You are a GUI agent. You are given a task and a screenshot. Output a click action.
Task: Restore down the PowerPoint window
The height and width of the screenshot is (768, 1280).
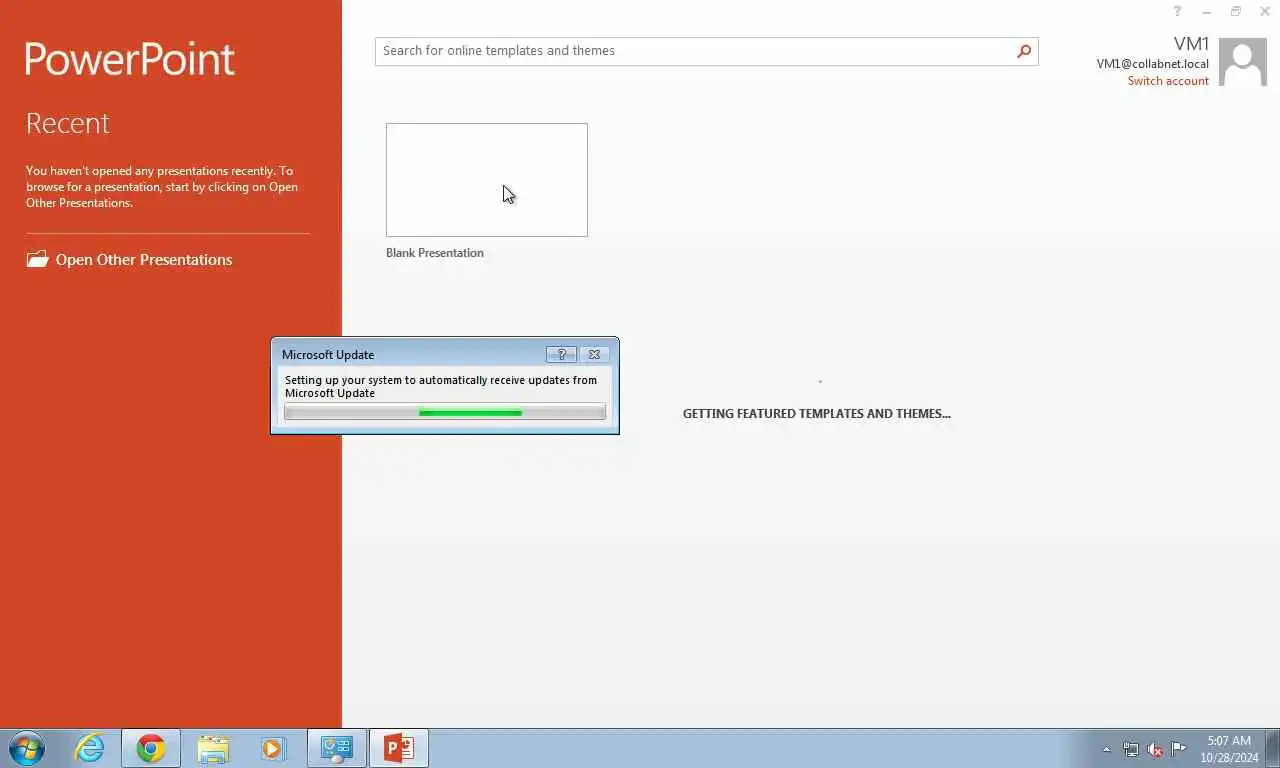tap(1236, 11)
